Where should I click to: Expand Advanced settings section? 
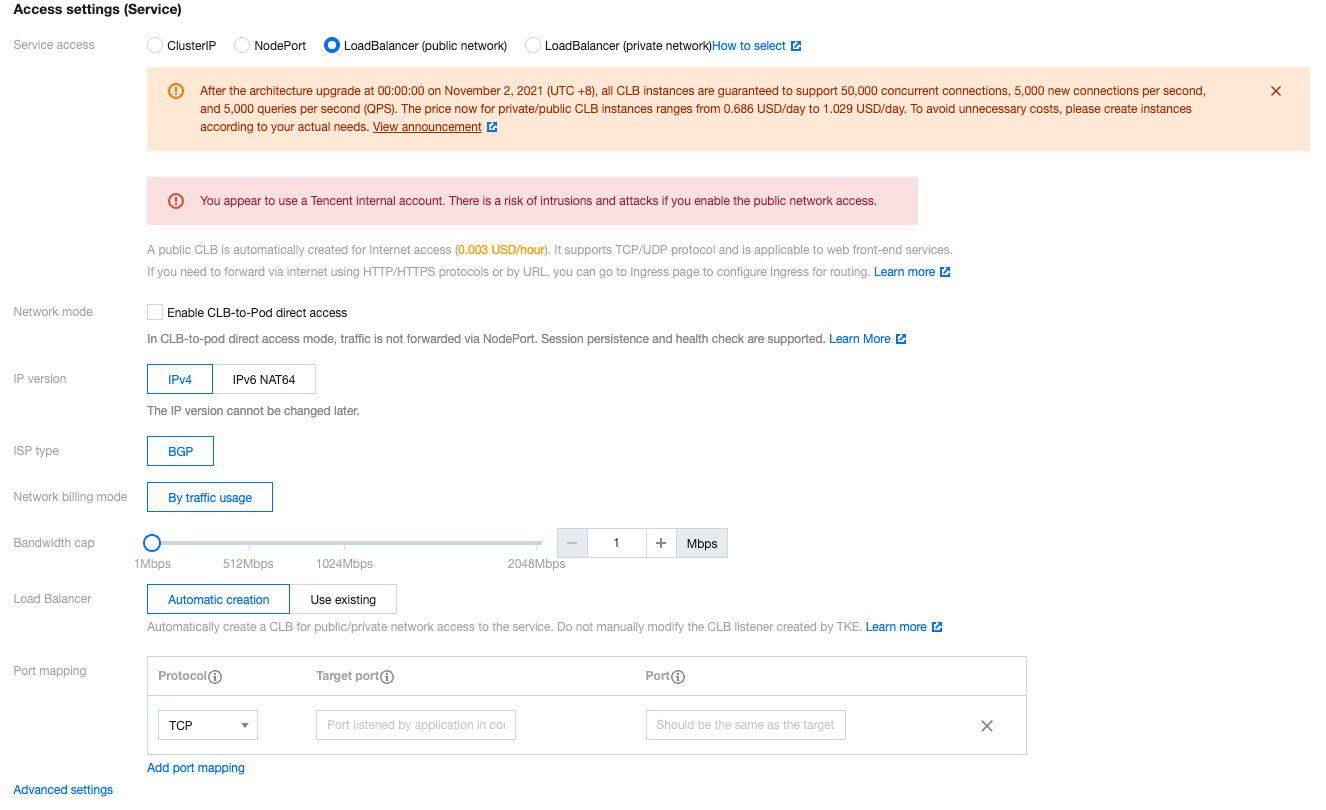coord(63,790)
